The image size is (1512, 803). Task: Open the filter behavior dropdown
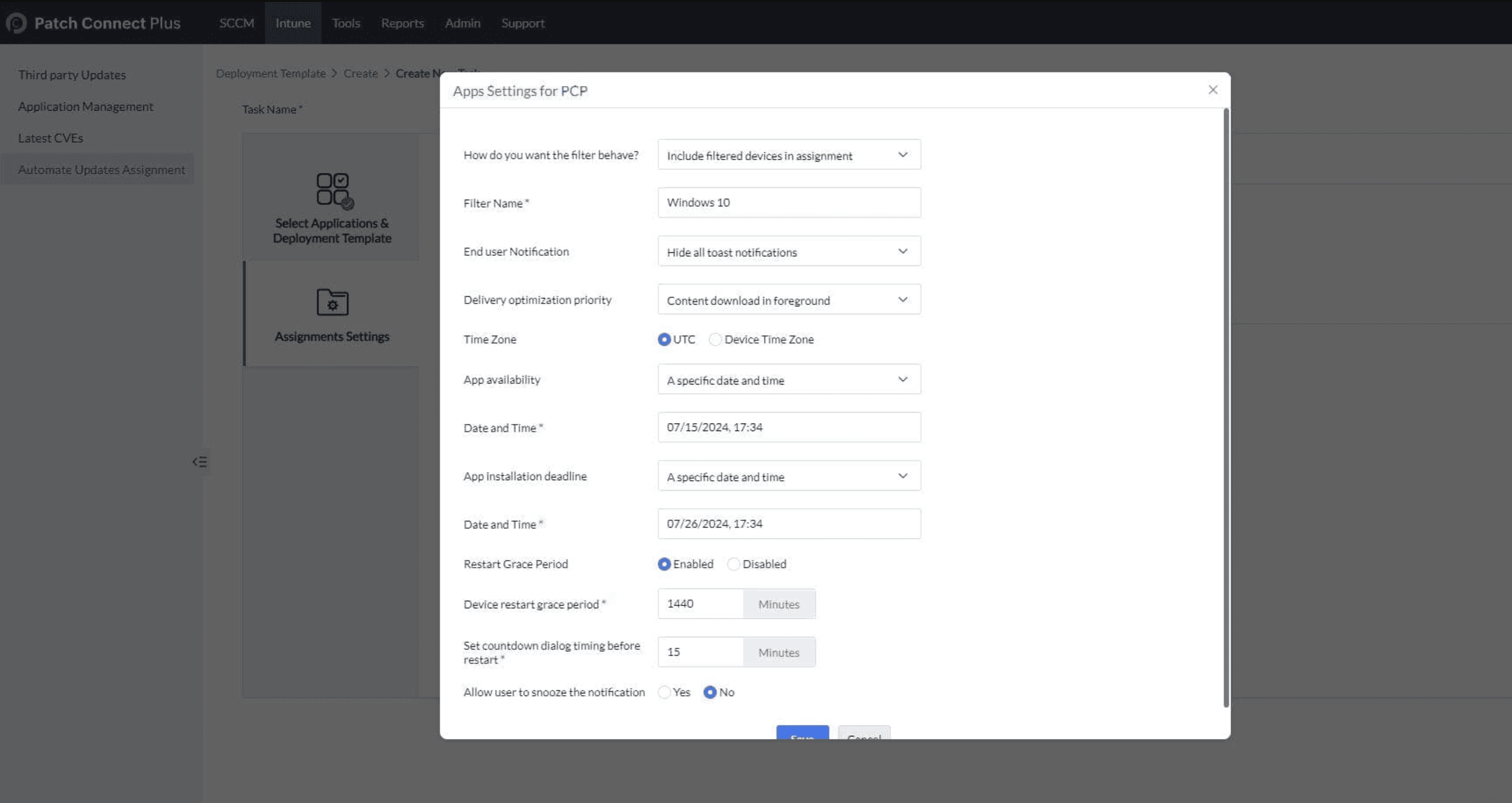click(789, 155)
